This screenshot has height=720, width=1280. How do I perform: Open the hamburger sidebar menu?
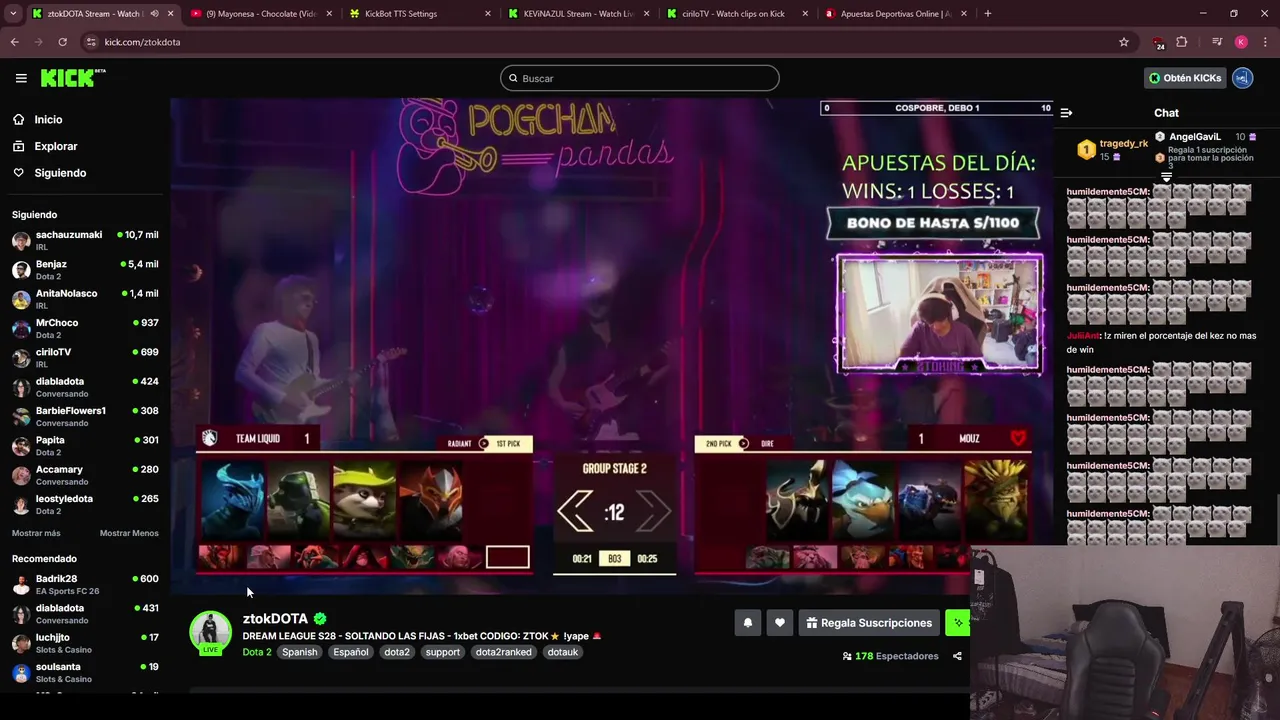click(x=21, y=78)
